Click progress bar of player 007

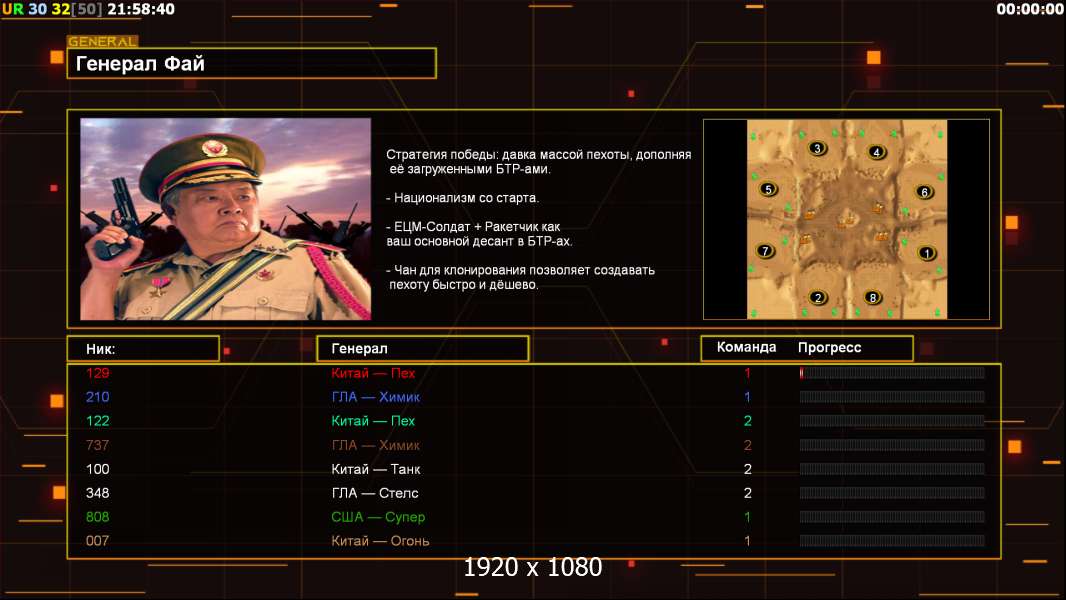(x=892, y=541)
